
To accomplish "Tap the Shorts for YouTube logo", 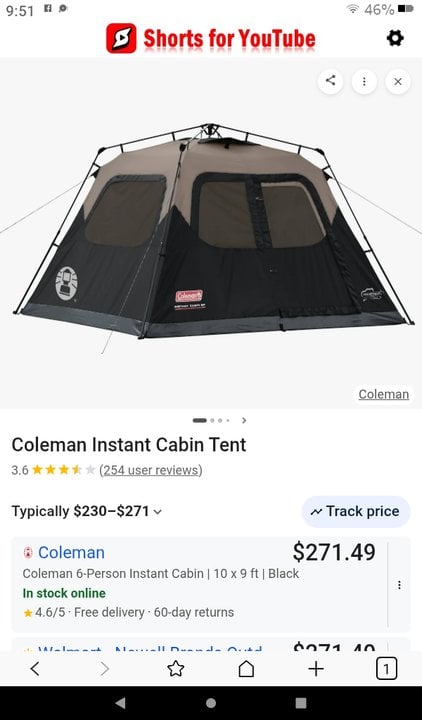I will pyautogui.click(x=211, y=38).
